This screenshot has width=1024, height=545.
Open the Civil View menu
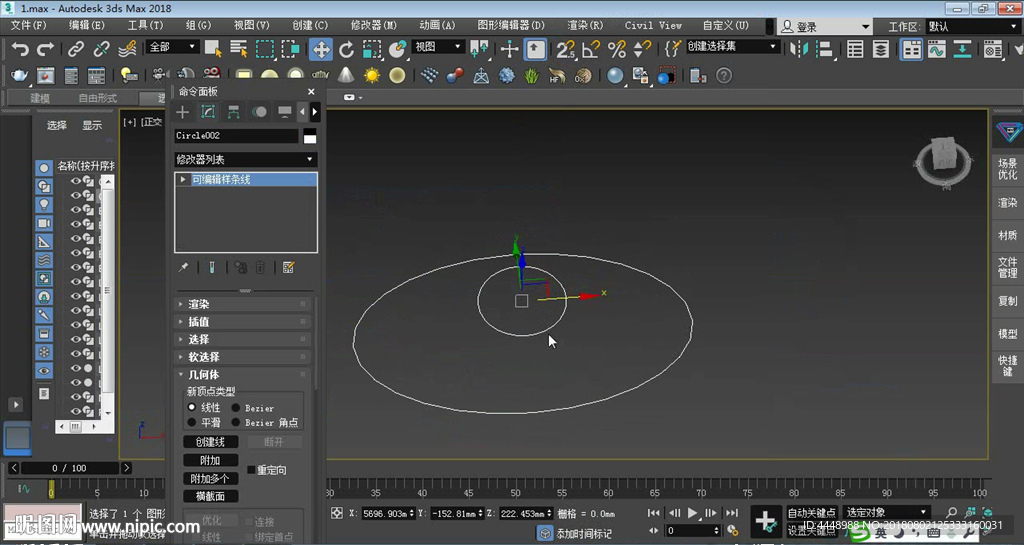[x=653, y=25]
